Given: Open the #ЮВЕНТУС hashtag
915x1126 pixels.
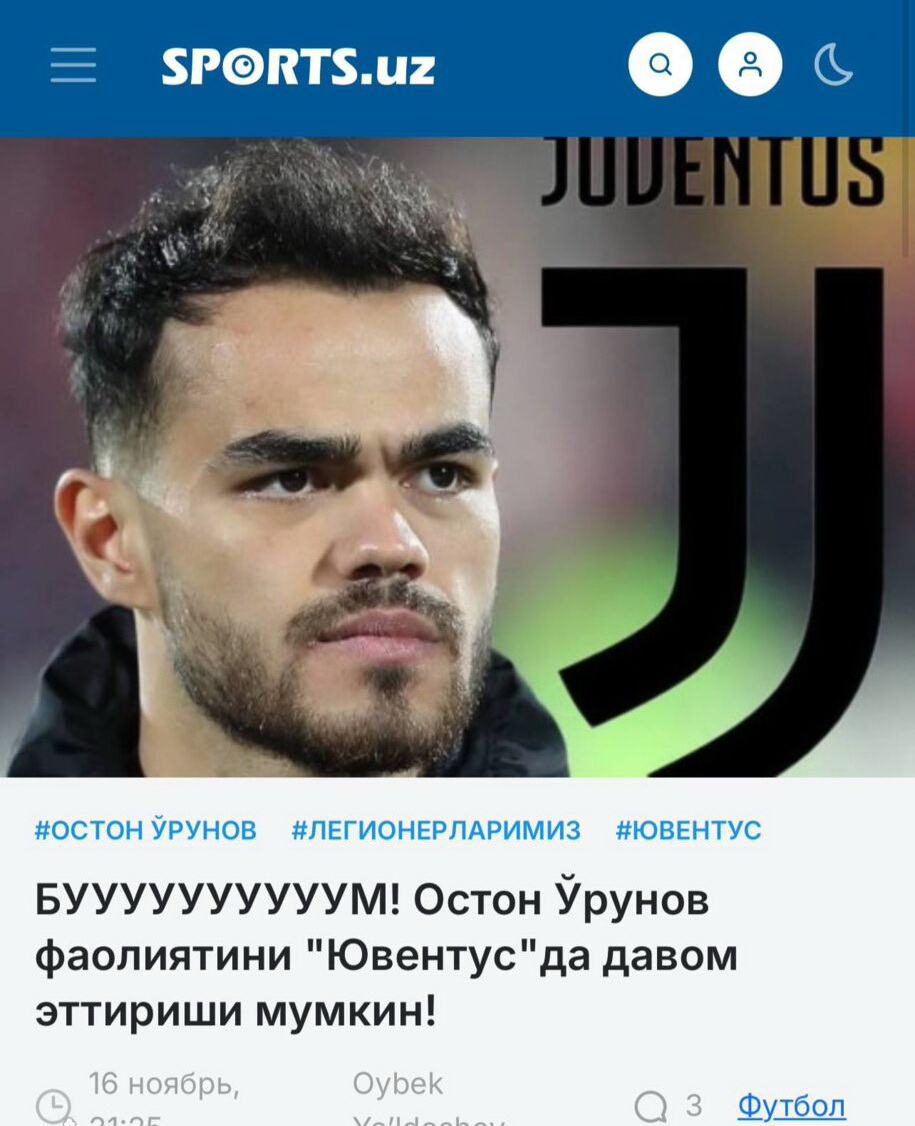Looking at the screenshot, I should point(688,830).
